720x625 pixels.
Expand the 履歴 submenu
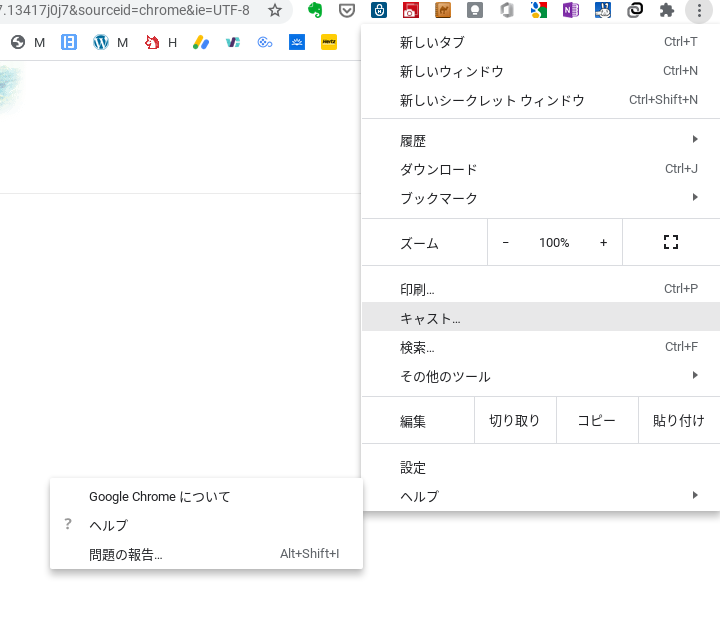point(541,140)
